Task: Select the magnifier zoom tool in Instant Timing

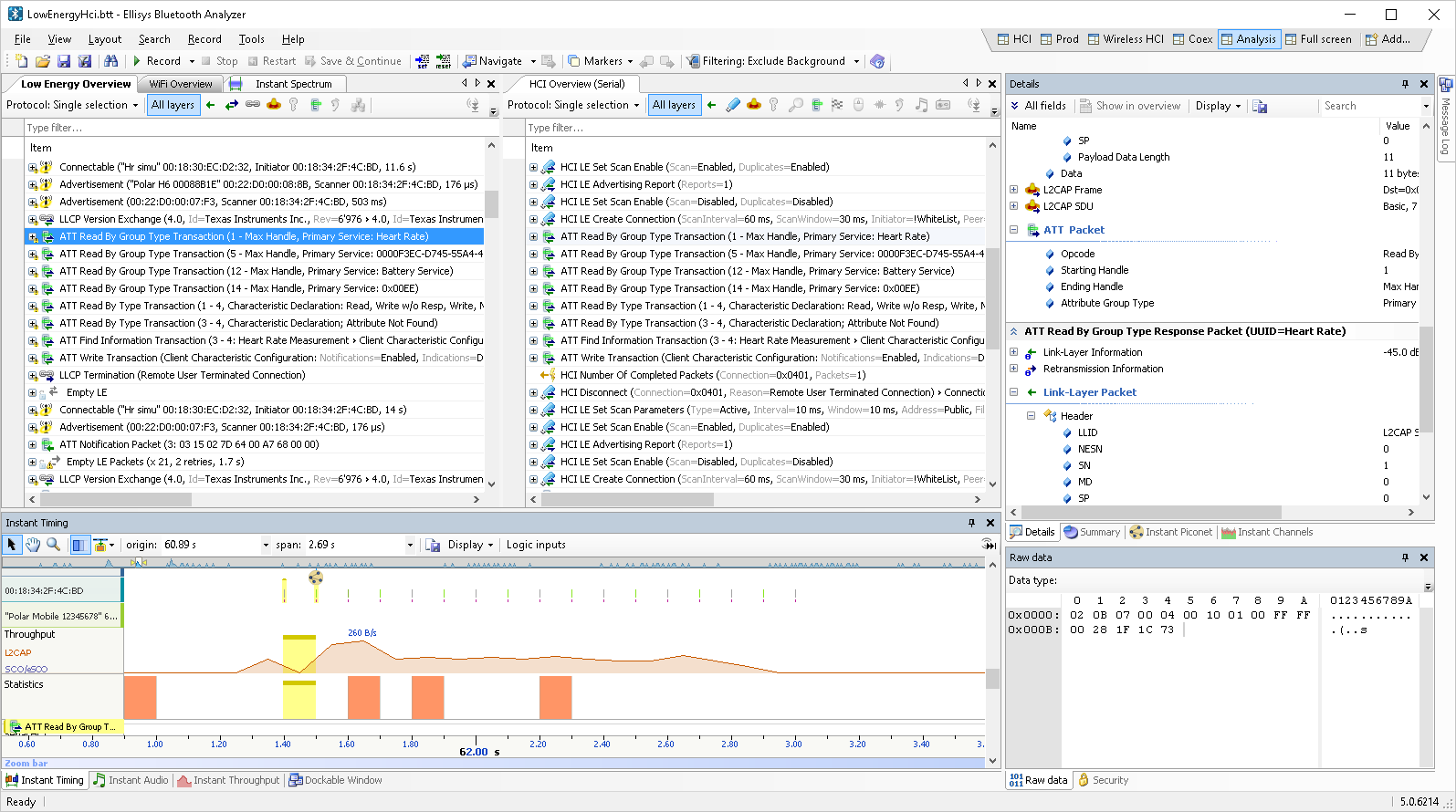Action: point(54,545)
